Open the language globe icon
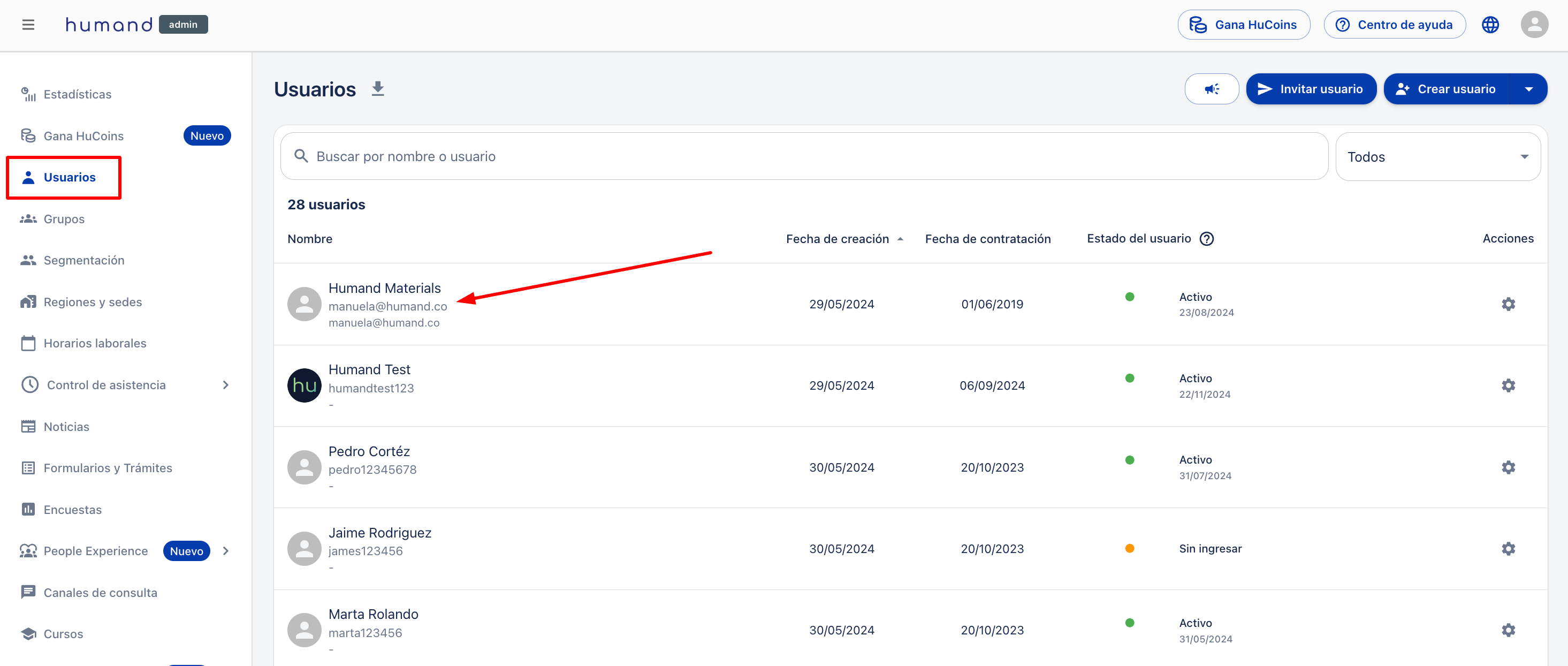Image resolution: width=1568 pixels, height=666 pixels. (x=1489, y=25)
